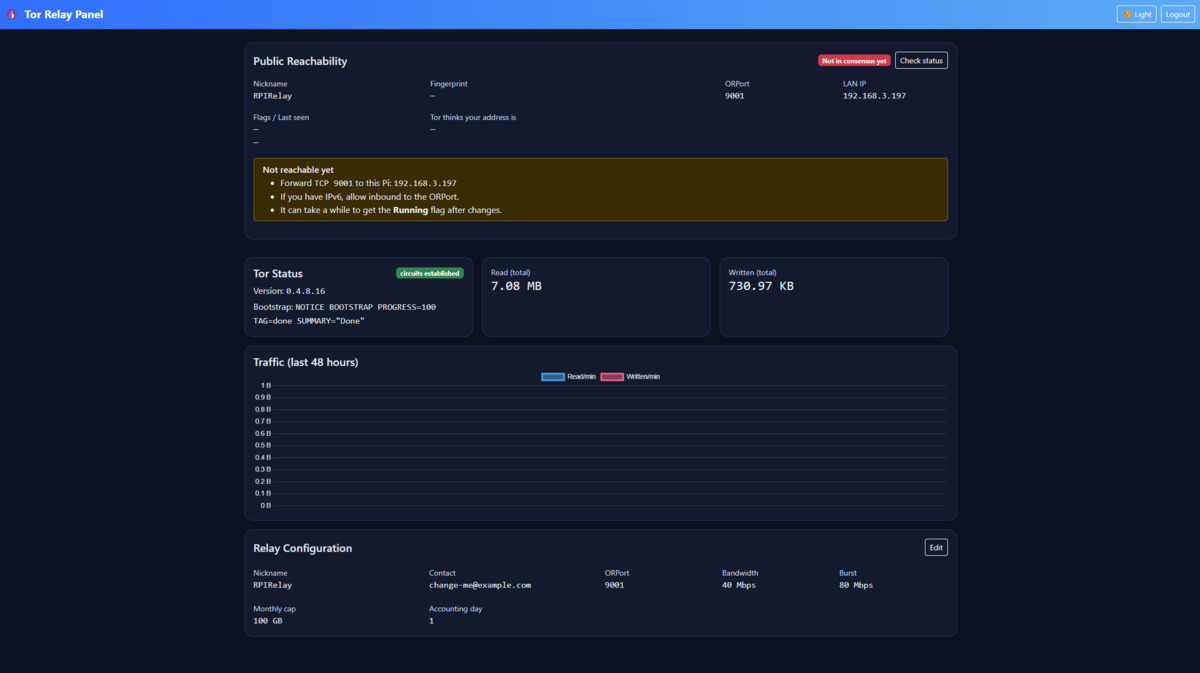Viewport: 1200px width, 673px height.
Task: Expand the Tor Status card
Action: tap(277, 273)
